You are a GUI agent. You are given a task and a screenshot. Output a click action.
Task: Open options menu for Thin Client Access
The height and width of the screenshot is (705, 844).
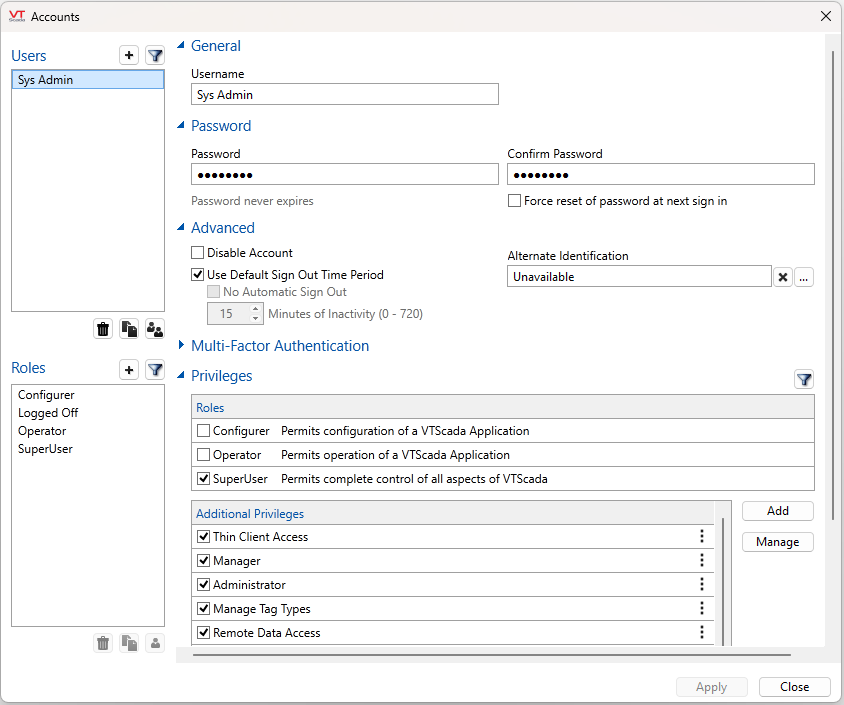702,537
